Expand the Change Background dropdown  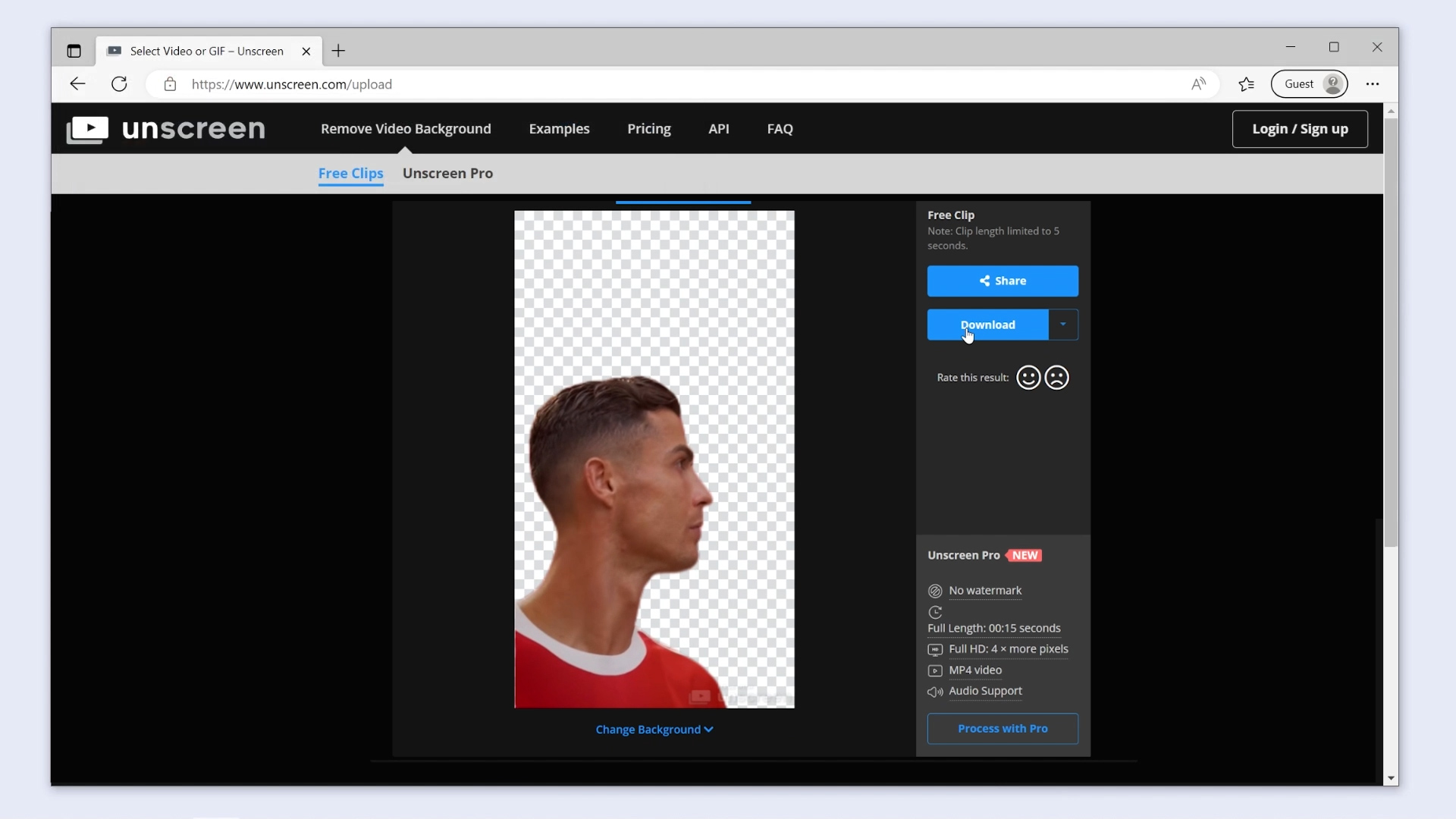coord(654,730)
